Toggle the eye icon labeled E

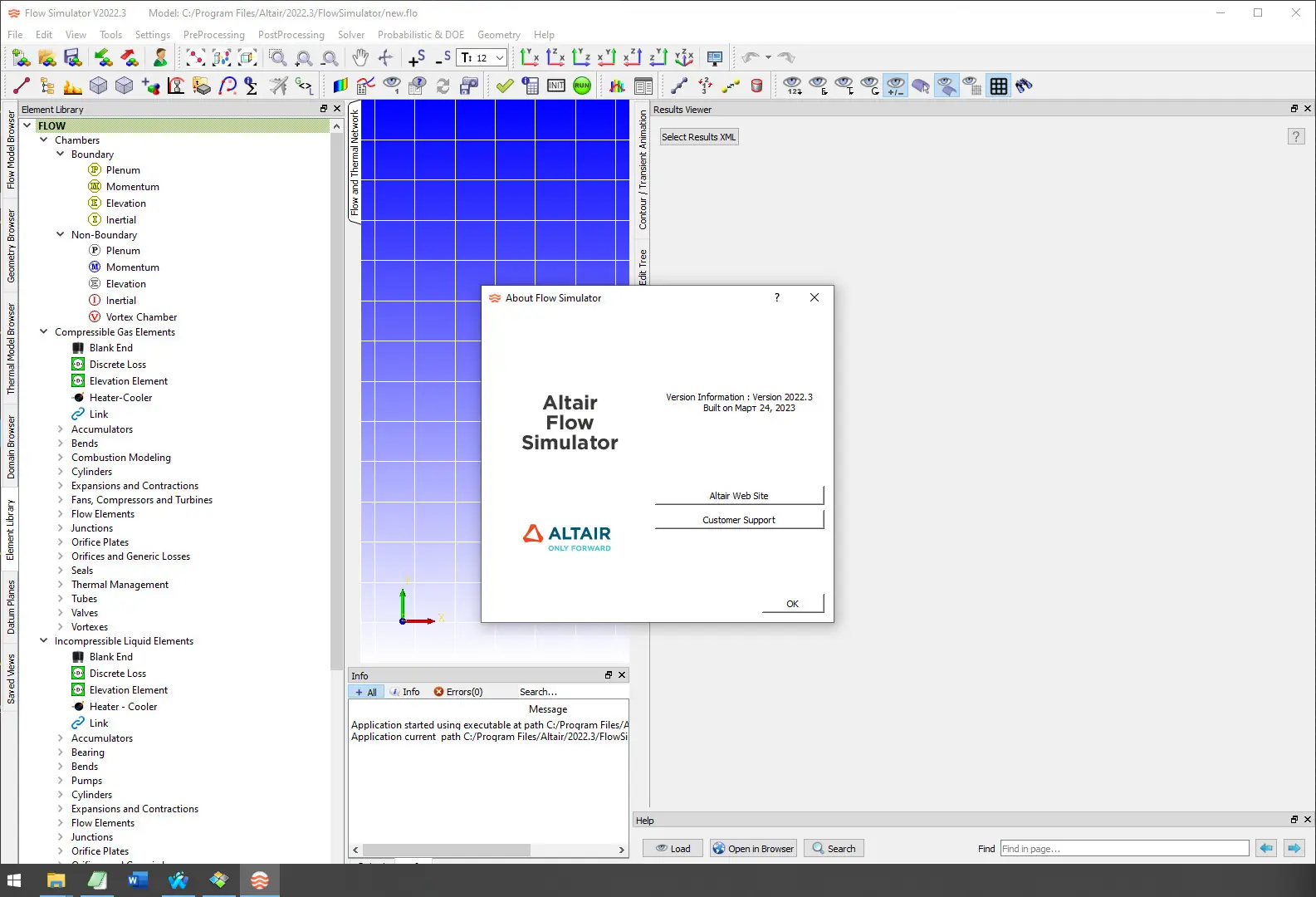point(819,86)
